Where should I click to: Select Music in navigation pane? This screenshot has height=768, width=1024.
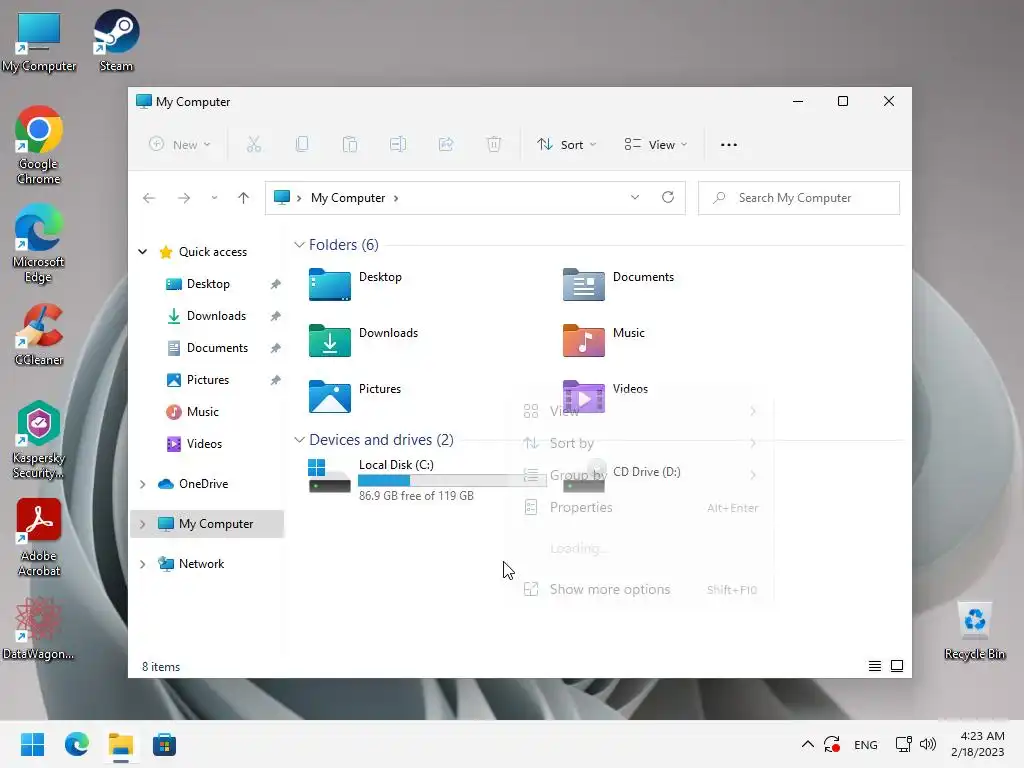202,412
